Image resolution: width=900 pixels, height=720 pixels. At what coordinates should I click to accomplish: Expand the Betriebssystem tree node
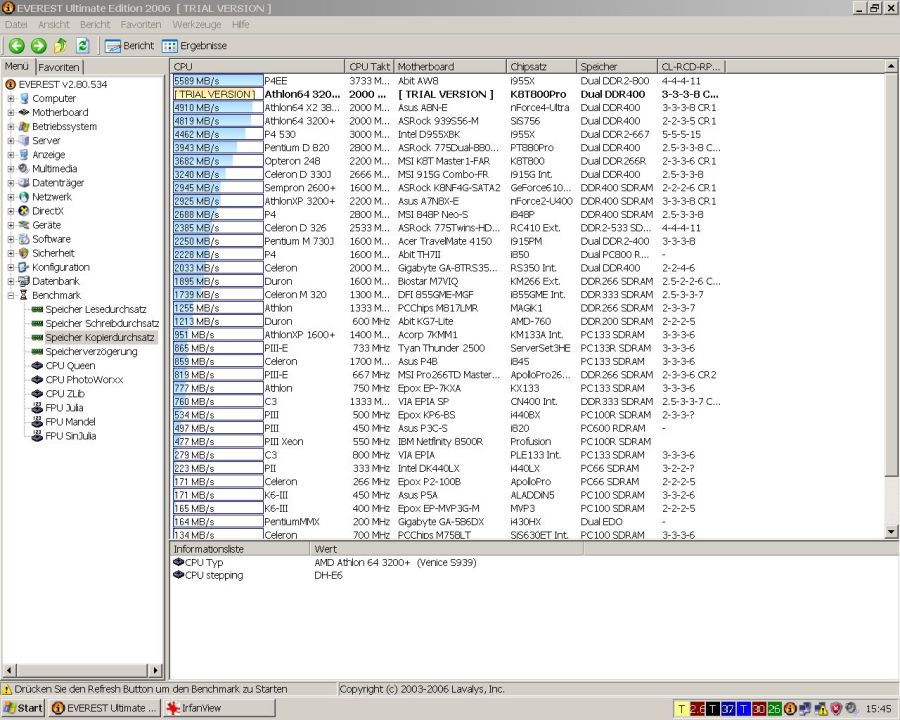click(10, 126)
